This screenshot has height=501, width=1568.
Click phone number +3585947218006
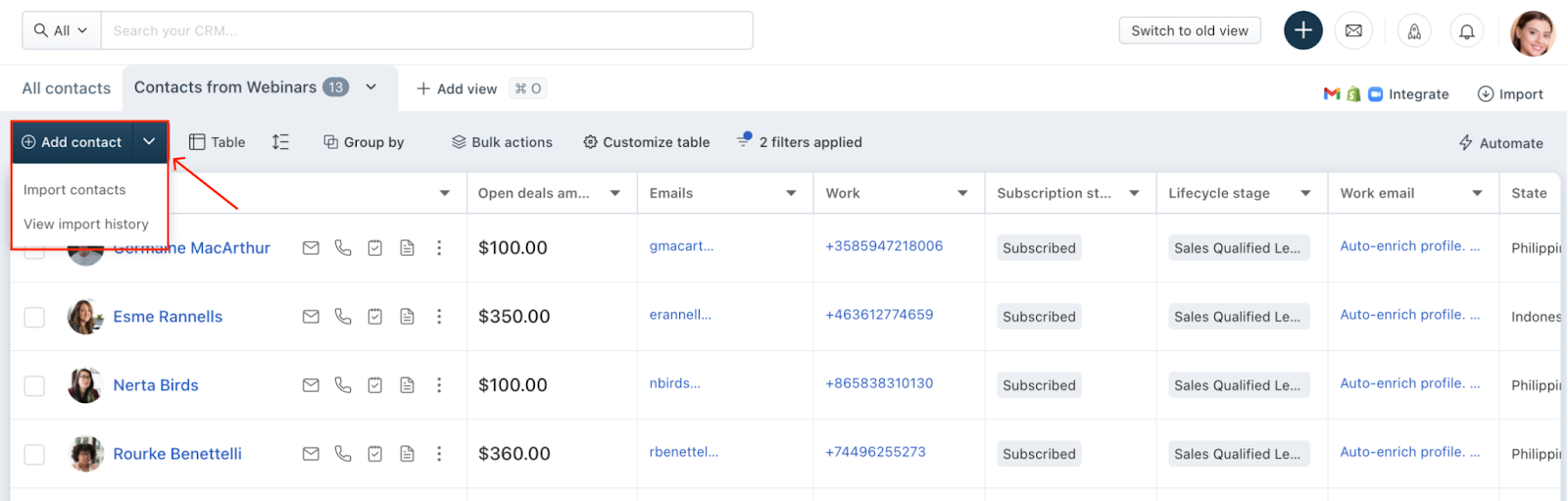coord(884,246)
